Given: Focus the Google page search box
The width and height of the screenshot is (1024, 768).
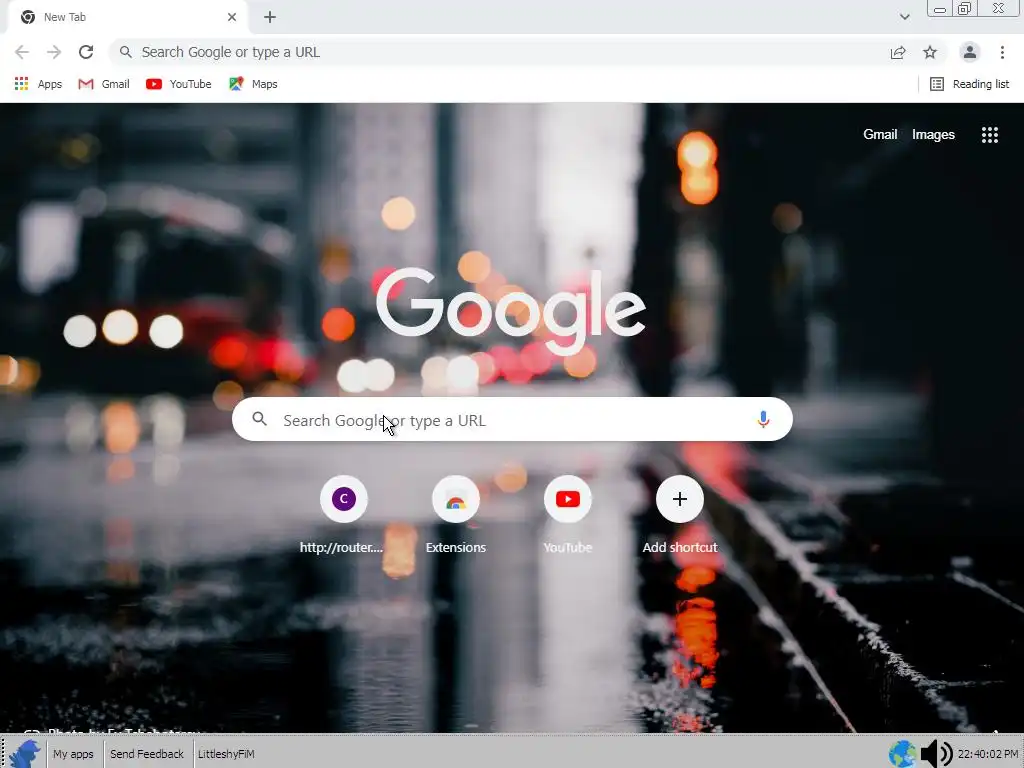Looking at the screenshot, I should (512, 419).
